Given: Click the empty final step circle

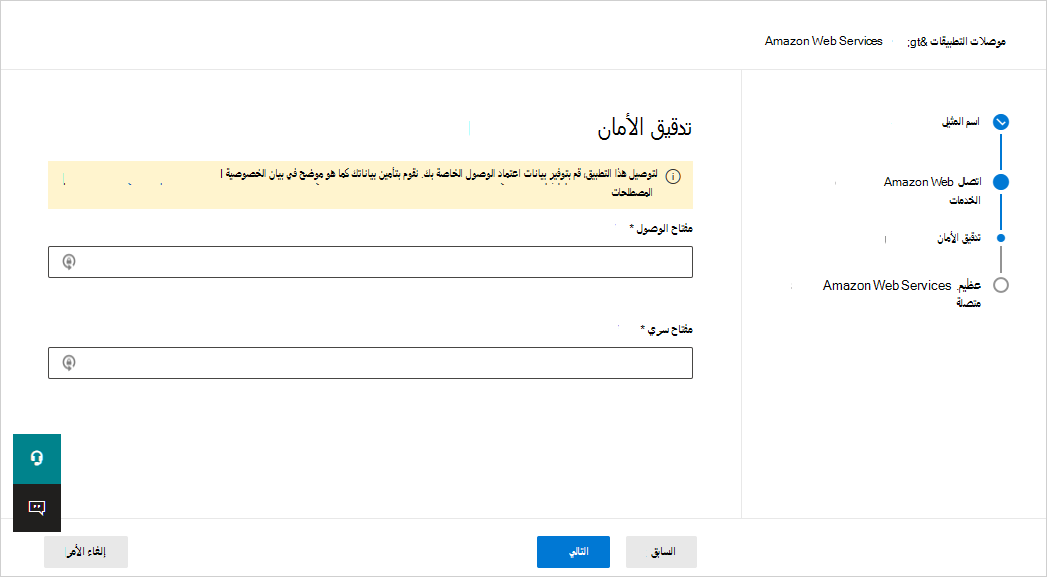Looking at the screenshot, I should [x=1001, y=285].
